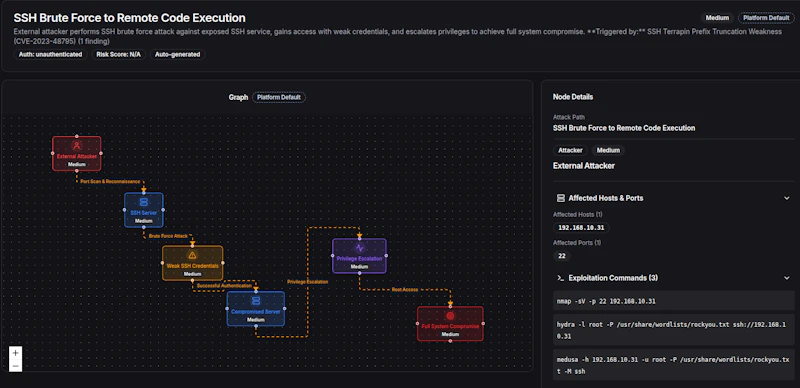Click the Auto-generated tag
The width and height of the screenshot is (800, 388).
[178, 54]
